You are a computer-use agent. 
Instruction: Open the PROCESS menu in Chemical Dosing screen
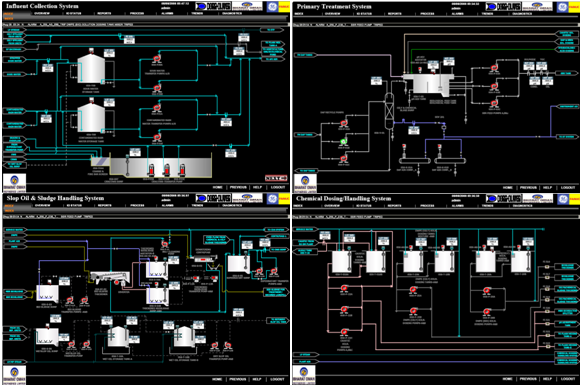(427, 206)
